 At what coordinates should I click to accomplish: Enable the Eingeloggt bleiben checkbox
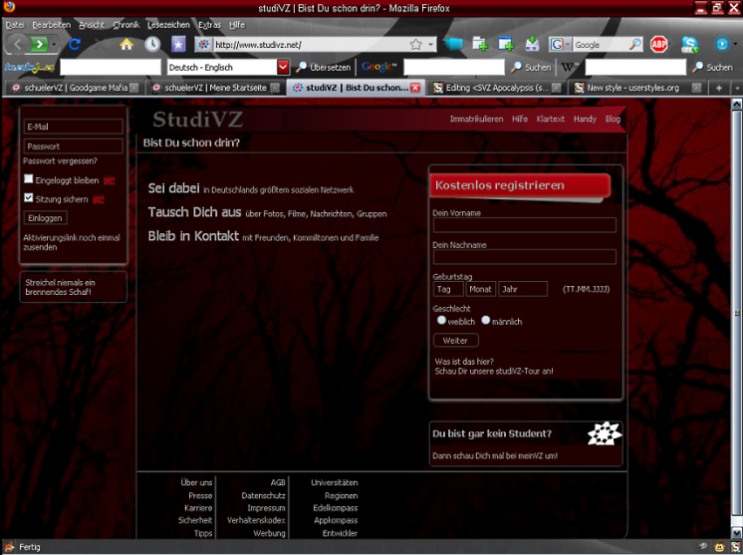click(x=28, y=179)
